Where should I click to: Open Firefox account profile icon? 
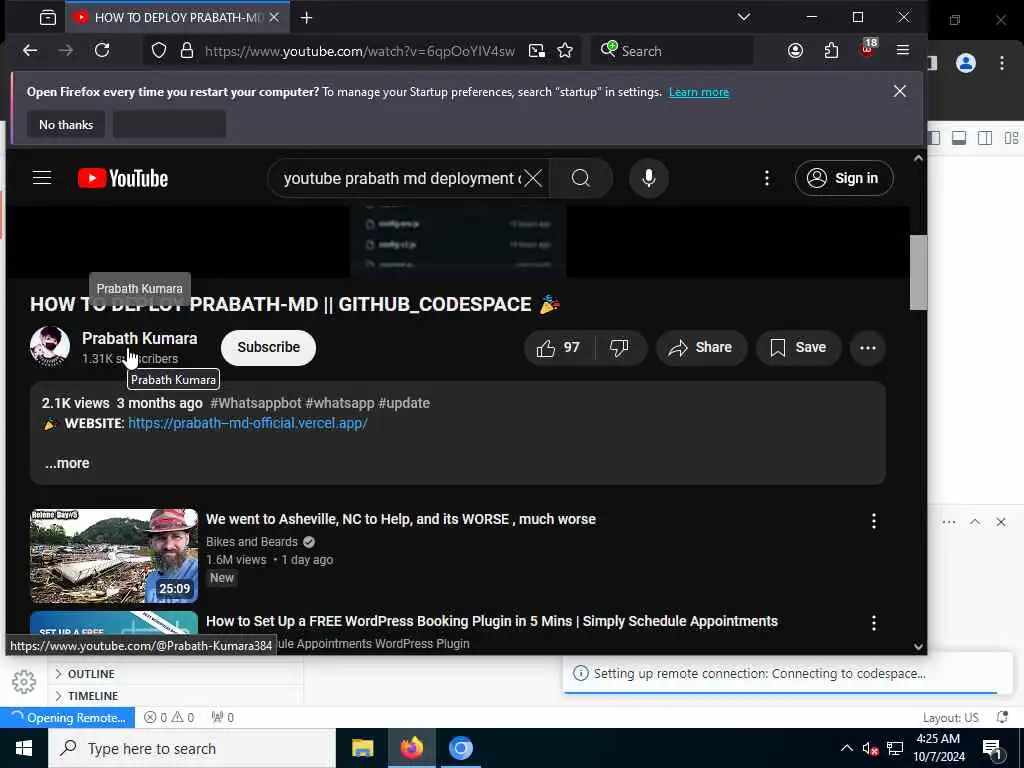coord(795,50)
